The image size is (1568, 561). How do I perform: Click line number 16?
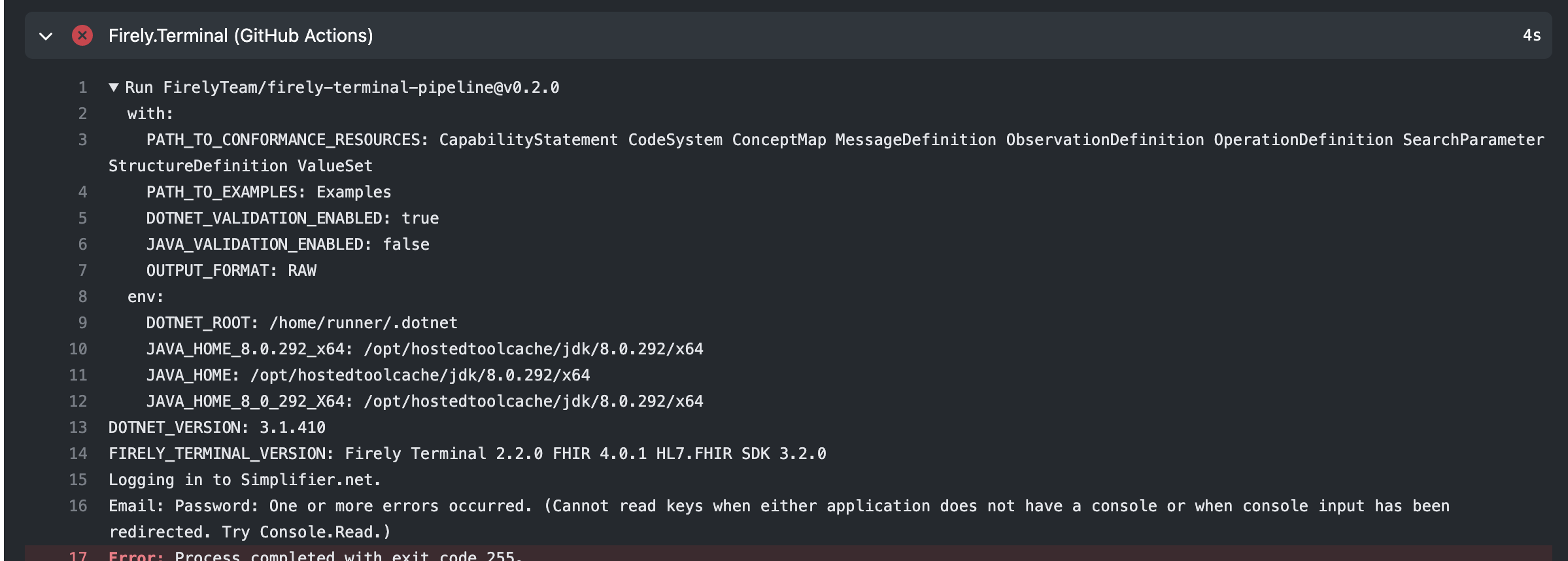click(x=78, y=506)
